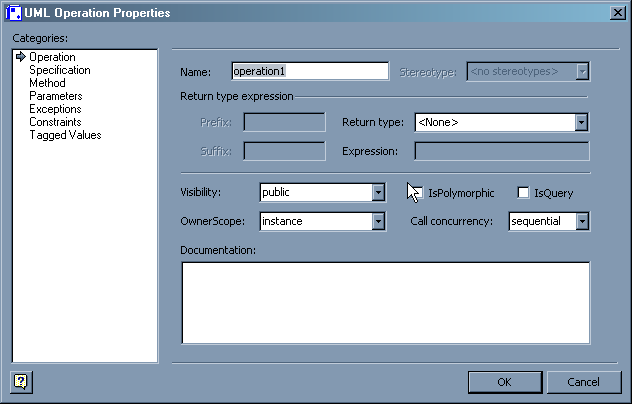Open the Parameters category
632x404 pixels.
point(55,97)
